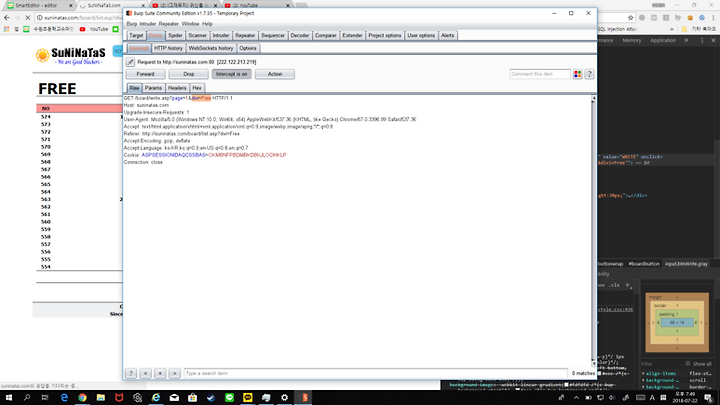Open the Help menu
Image resolution: width=720 pixels, height=405 pixels.
pos(208,24)
